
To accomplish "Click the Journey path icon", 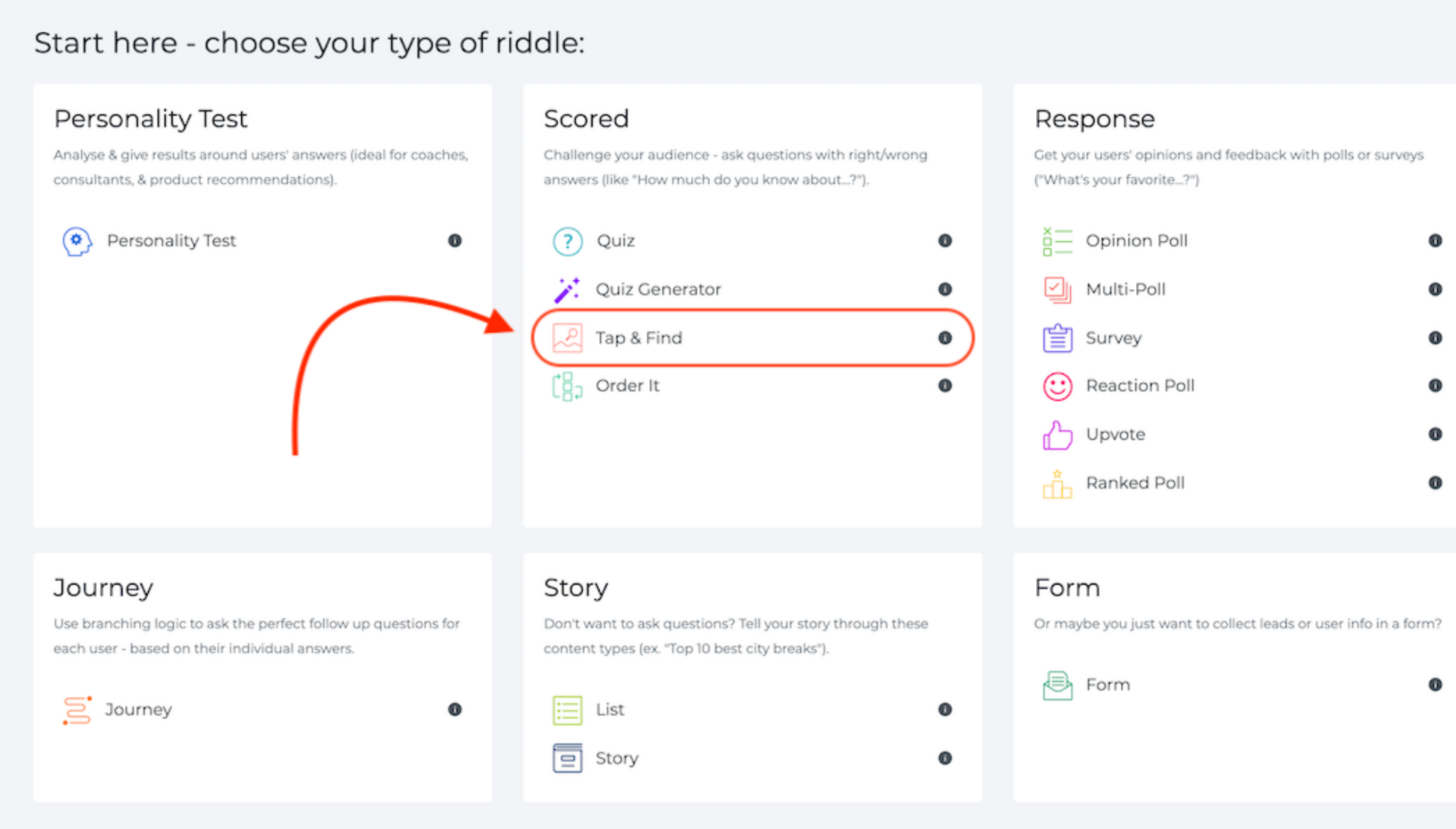I will pos(77,710).
